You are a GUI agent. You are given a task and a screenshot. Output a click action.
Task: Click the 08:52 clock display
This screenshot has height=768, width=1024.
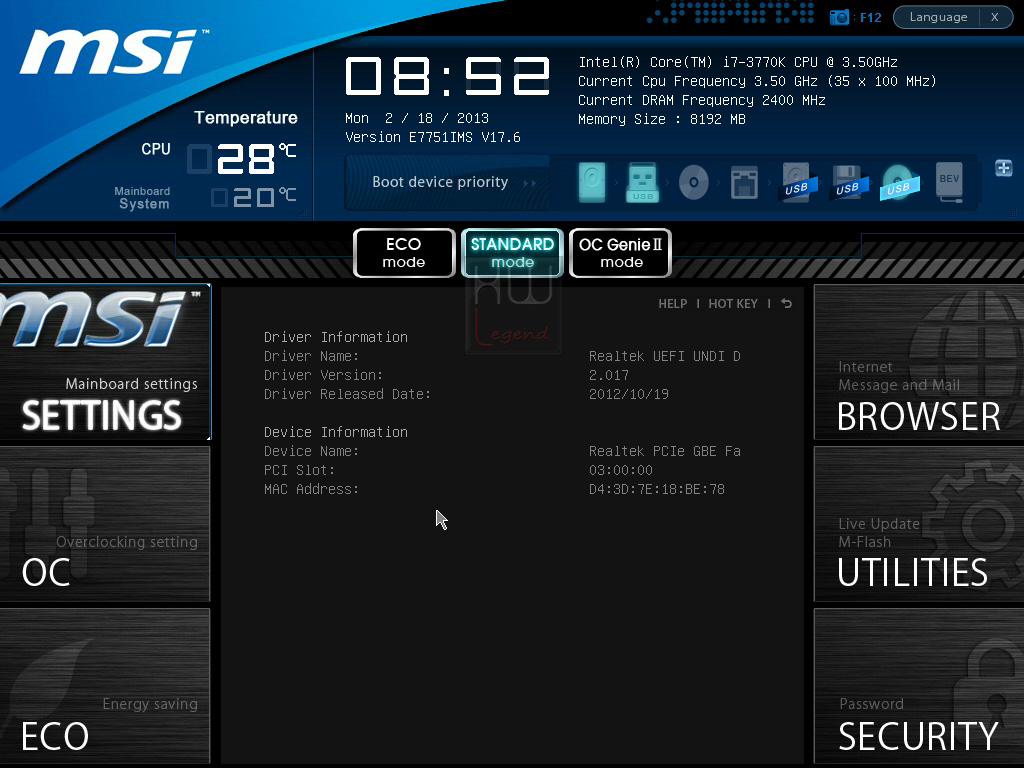coord(447,76)
